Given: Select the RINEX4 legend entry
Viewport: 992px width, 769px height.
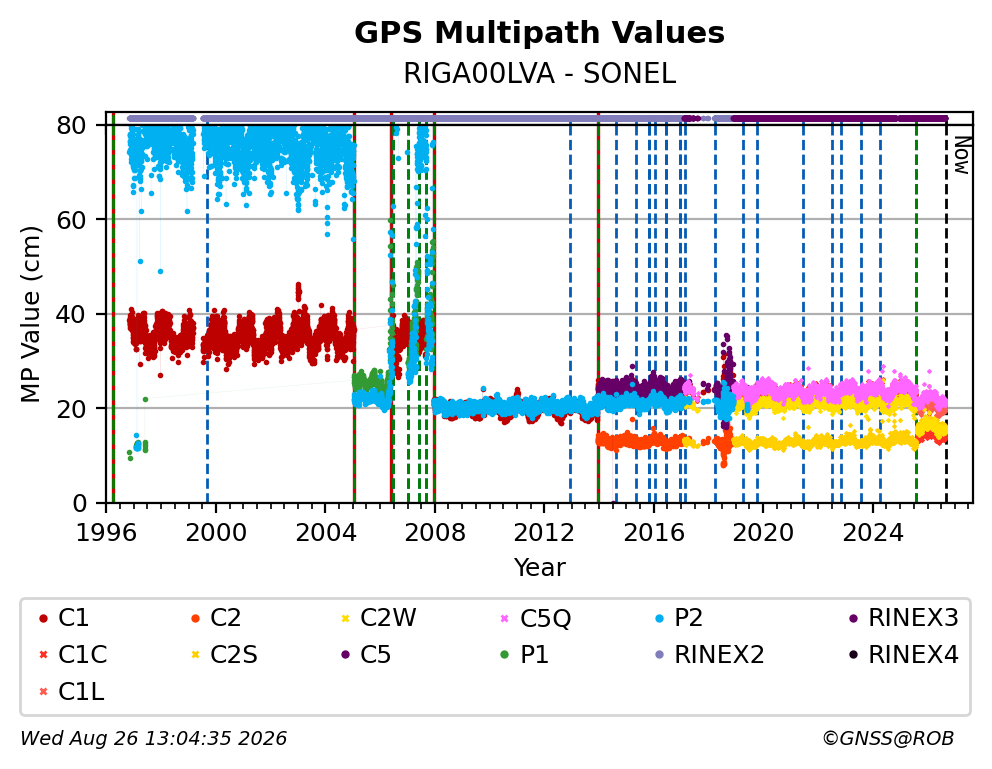Looking at the screenshot, I should [904, 655].
